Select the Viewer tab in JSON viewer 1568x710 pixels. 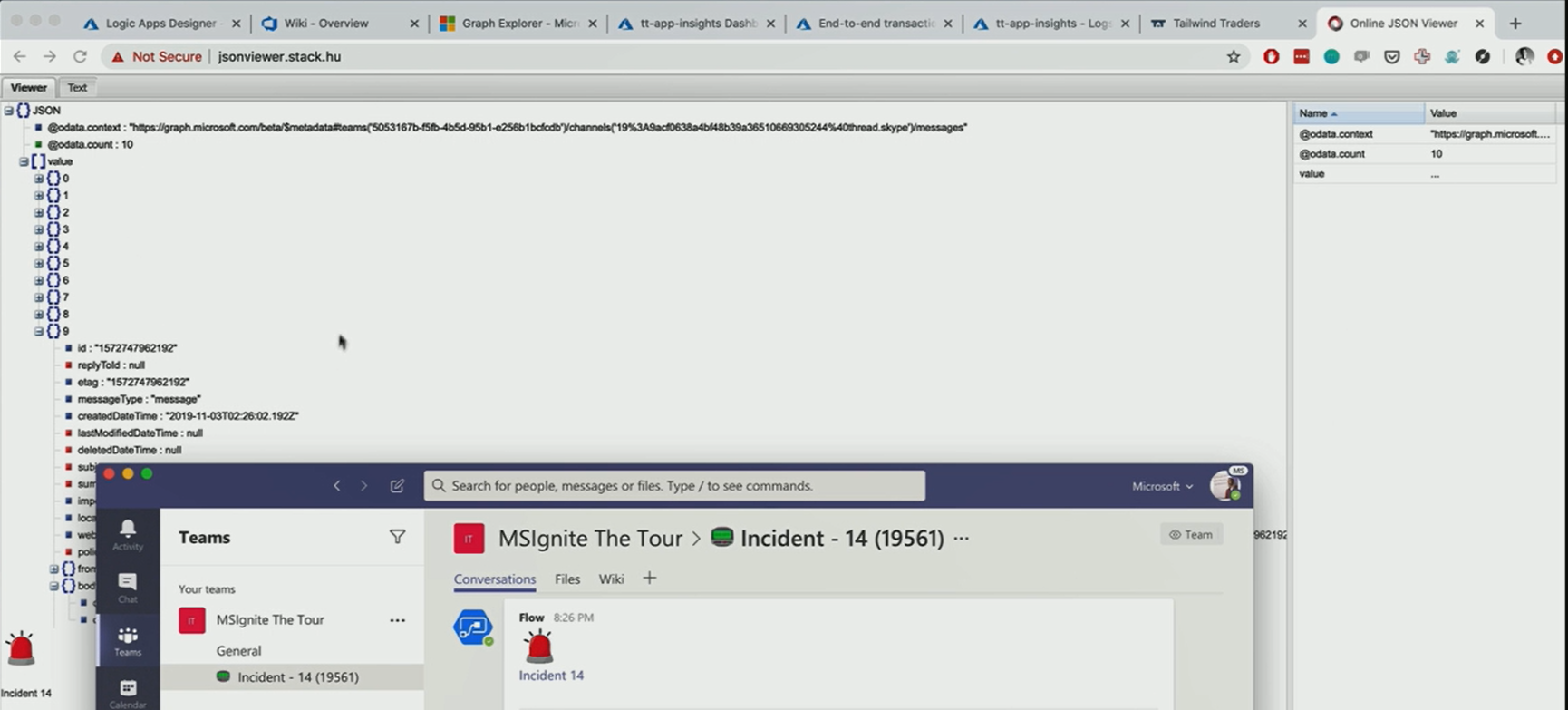pyautogui.click(x=28, y=88)
